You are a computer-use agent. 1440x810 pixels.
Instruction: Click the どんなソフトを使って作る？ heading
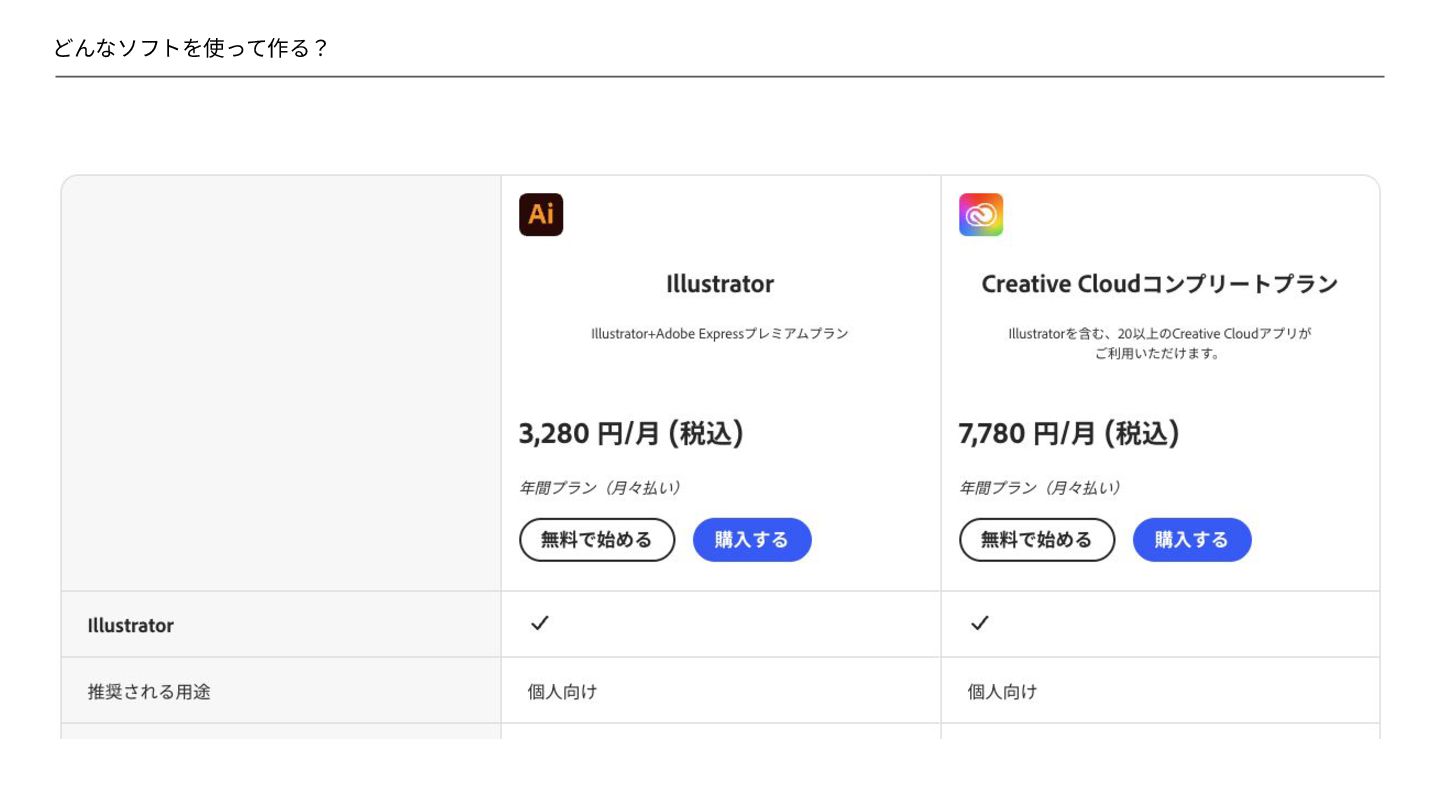191,48
